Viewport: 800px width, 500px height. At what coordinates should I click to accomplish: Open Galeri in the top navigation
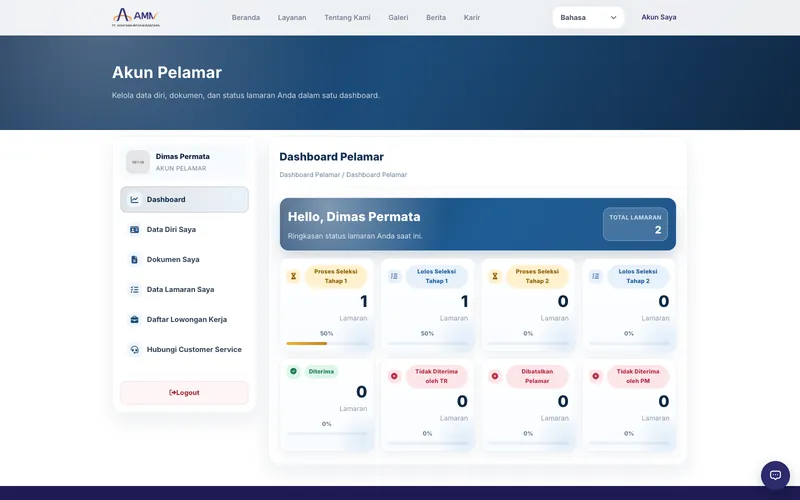(398, 17)
